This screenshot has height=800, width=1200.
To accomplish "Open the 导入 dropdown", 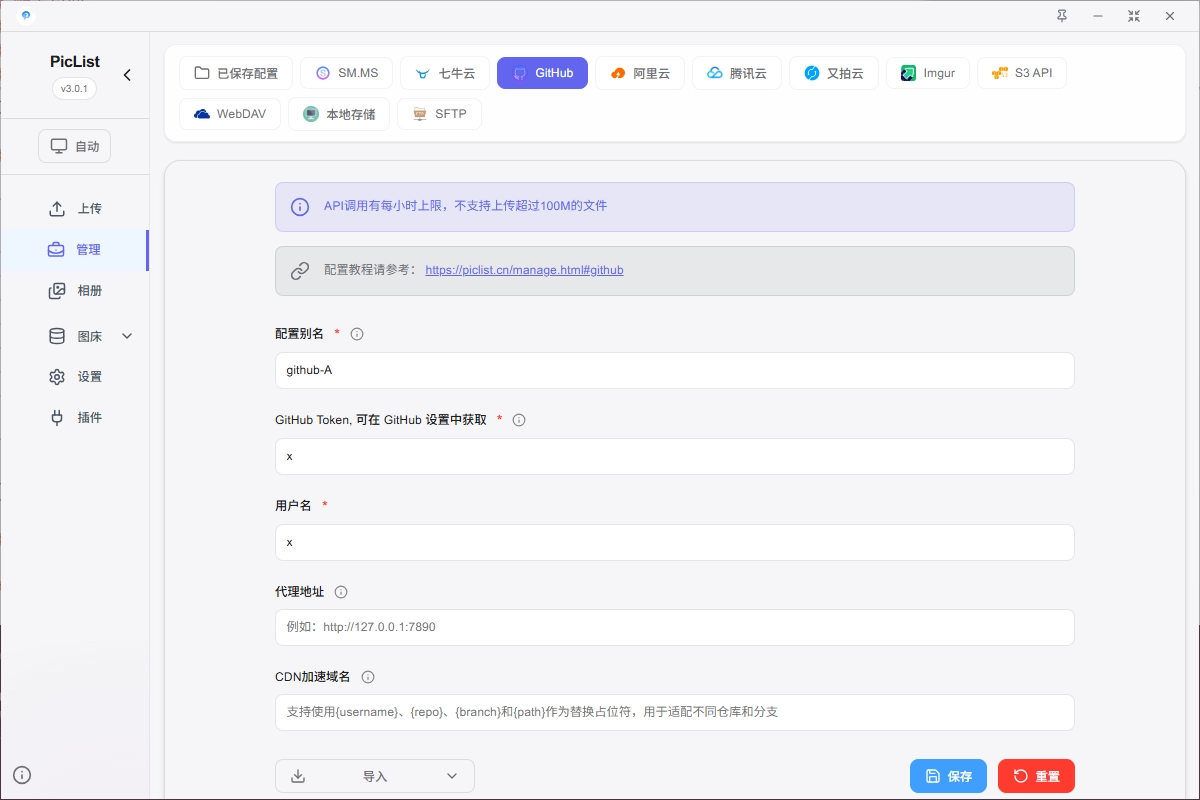I will (375, 776).
